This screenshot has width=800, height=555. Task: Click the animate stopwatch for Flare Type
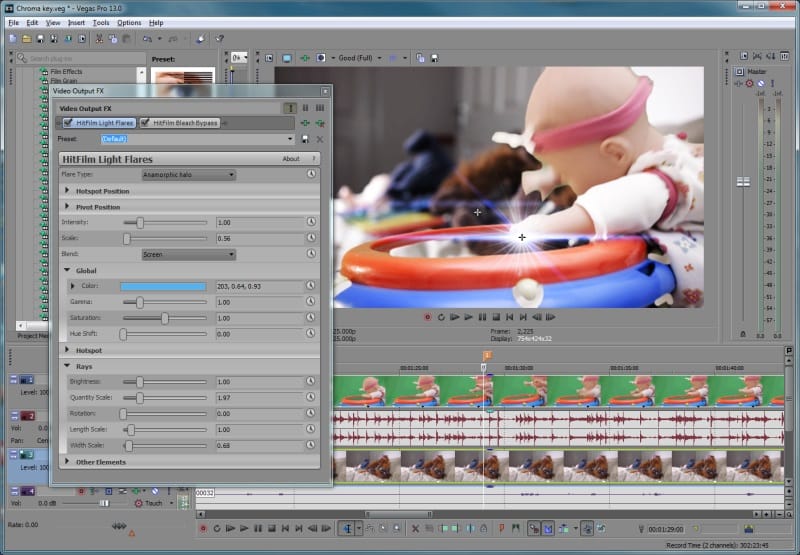tap(311, 174)
